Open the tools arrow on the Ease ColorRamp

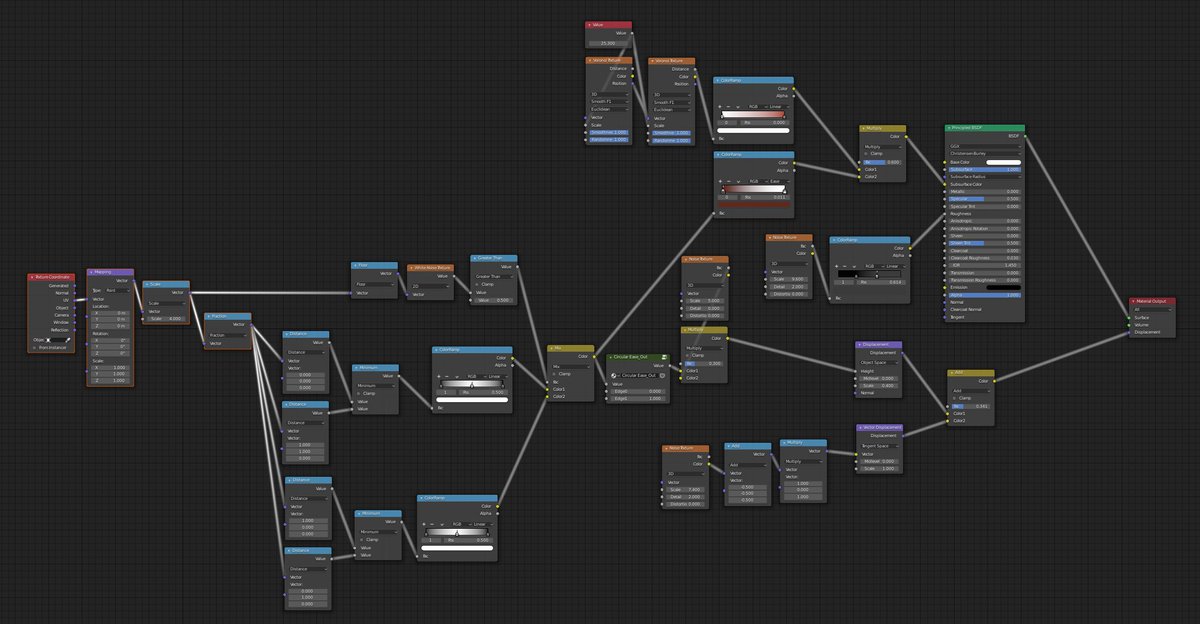coord(737,181)
